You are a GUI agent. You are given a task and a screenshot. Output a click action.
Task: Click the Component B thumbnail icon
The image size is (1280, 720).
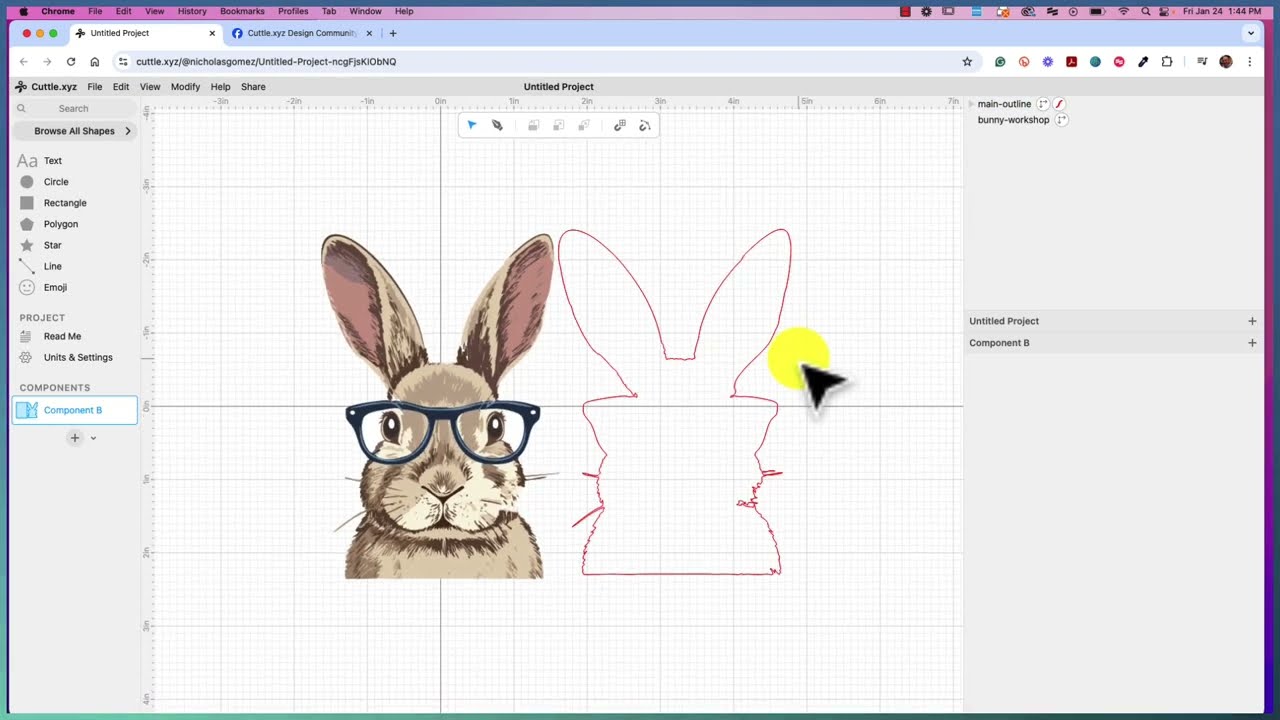pos(27,410)
